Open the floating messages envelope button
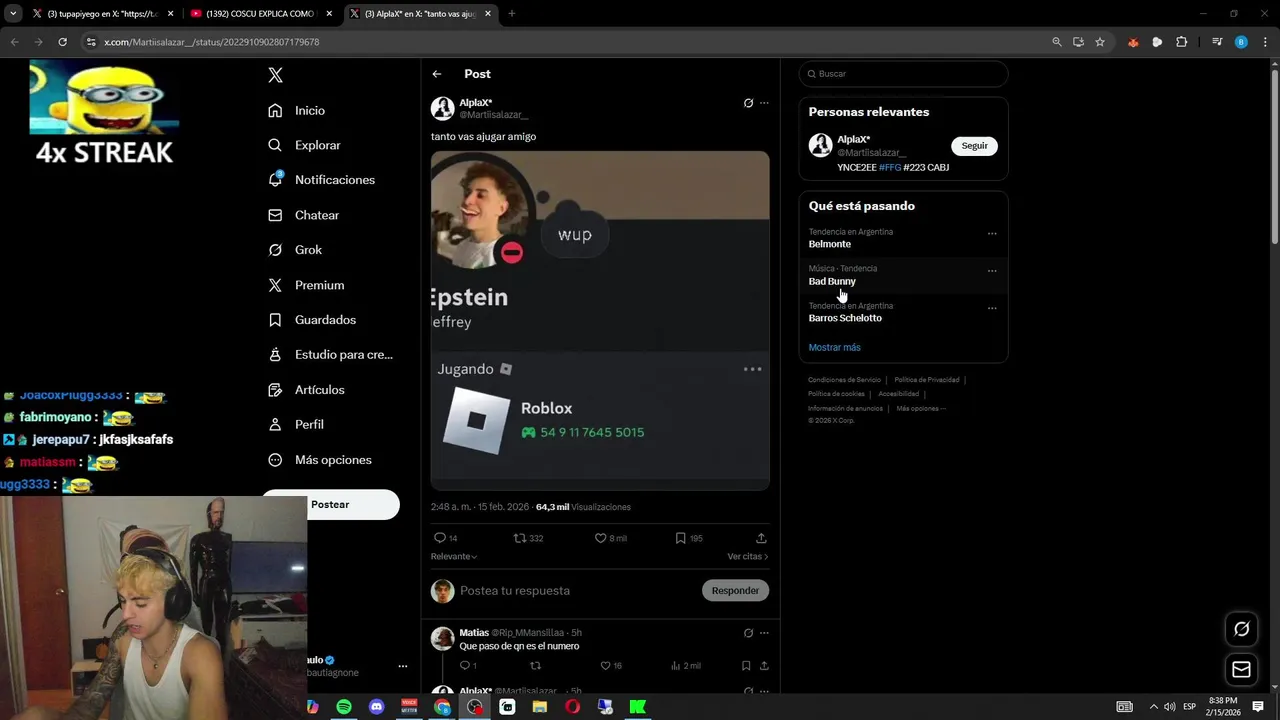The width and height of the screenshot is (1280, 720). pos(1241,669)
